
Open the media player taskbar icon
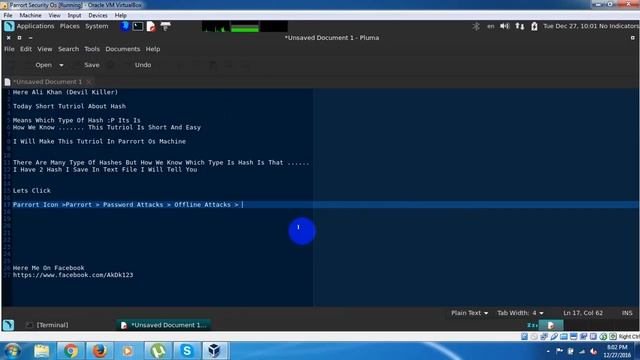pos(128,351)
